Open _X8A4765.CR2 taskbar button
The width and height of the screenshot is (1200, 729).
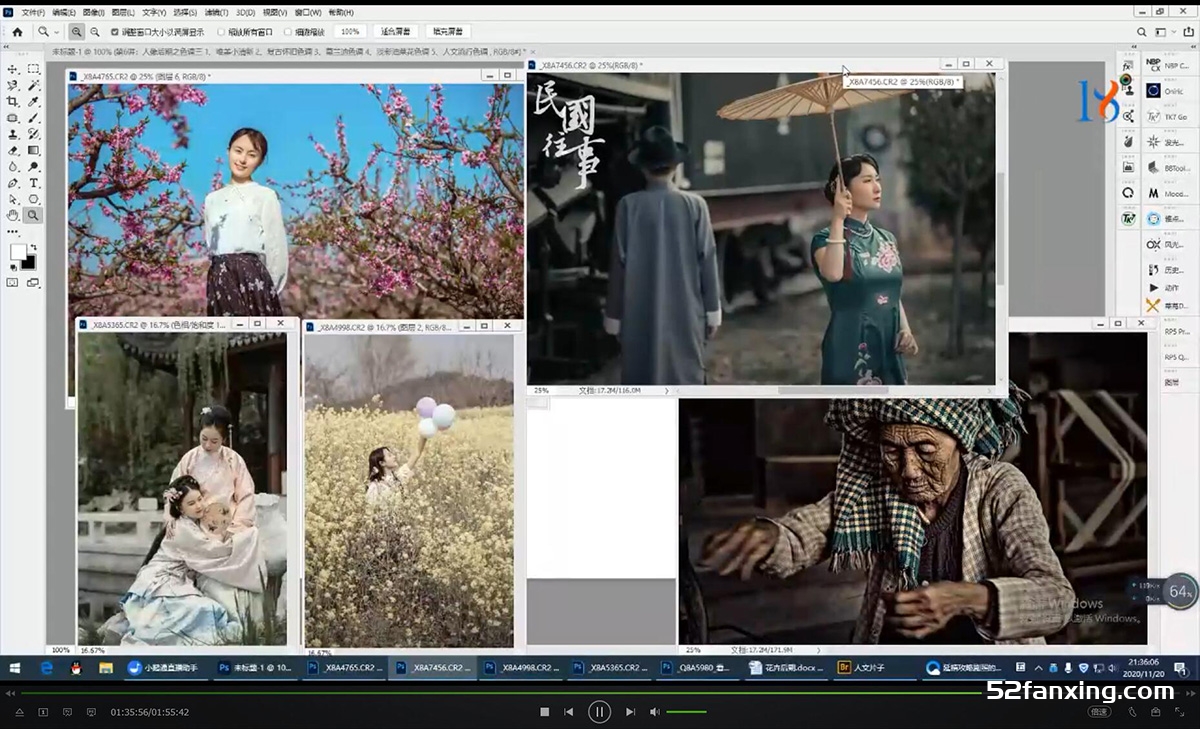343,668
